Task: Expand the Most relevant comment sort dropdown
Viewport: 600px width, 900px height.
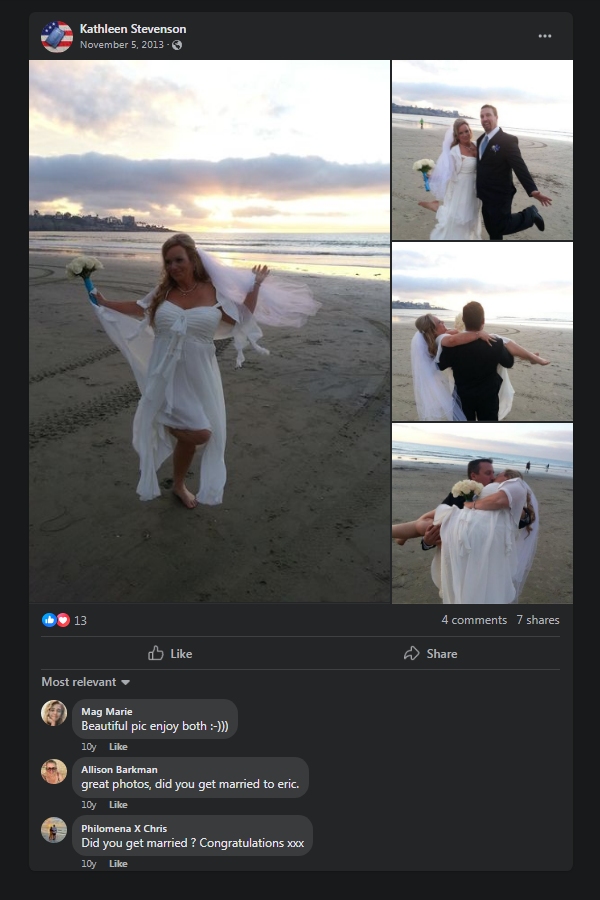Action: click(86, 682)
